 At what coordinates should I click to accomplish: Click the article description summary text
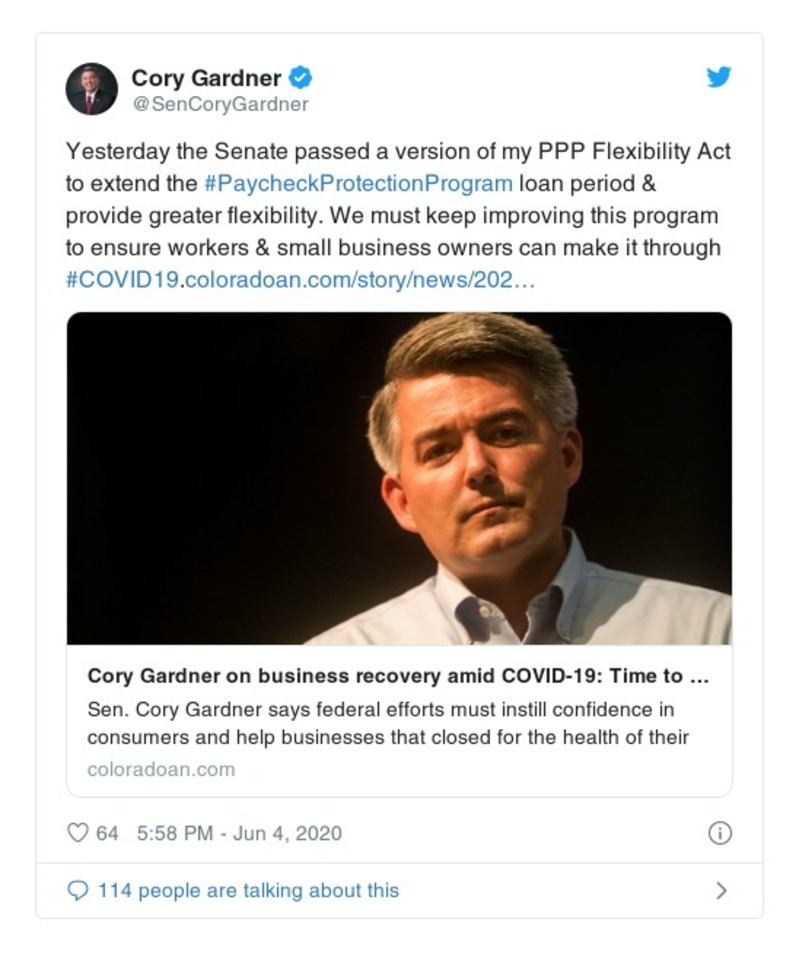(x=388, y=724)
